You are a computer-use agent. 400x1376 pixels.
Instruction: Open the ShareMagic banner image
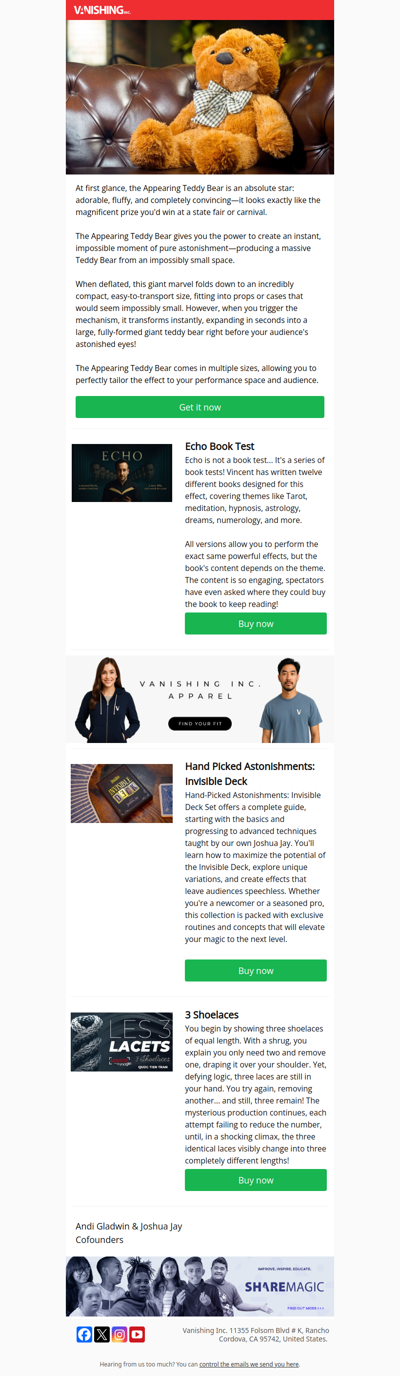200,1286
